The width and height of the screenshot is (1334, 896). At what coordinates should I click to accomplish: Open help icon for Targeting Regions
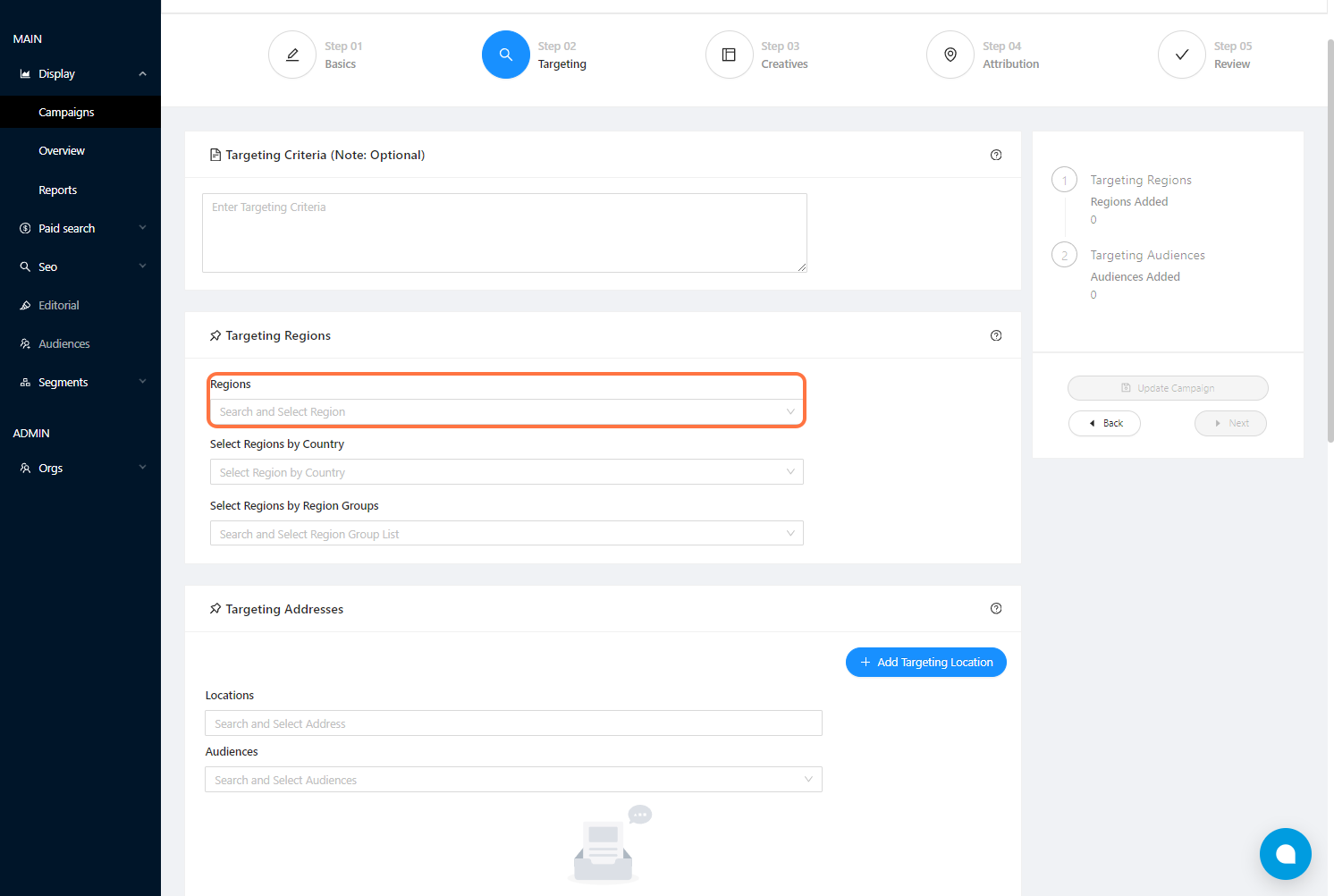(996, 335)
